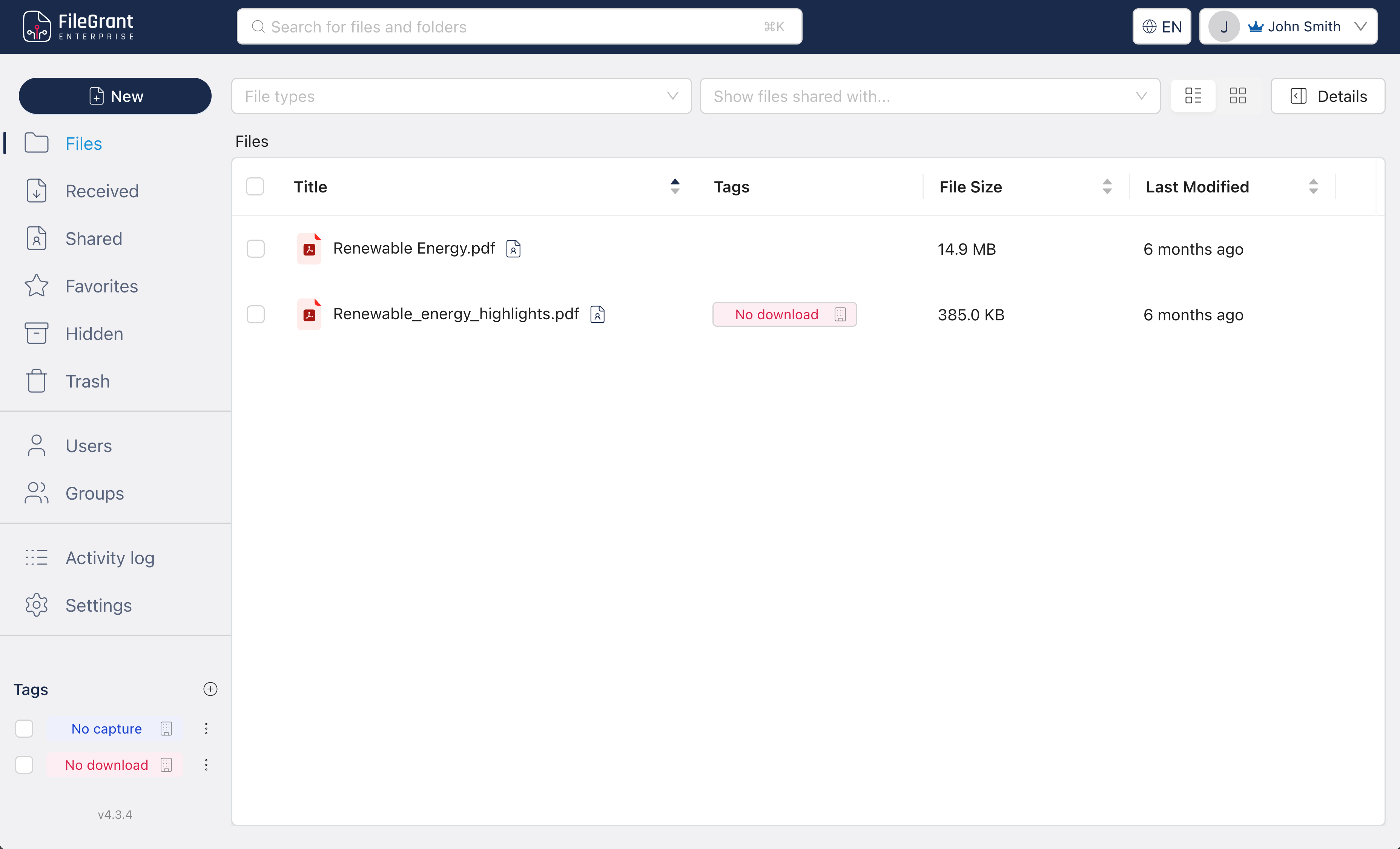This screenshot has height=849, width=1400.
Task: Add a new tag with the plus icon
Action: coord(210,689)
